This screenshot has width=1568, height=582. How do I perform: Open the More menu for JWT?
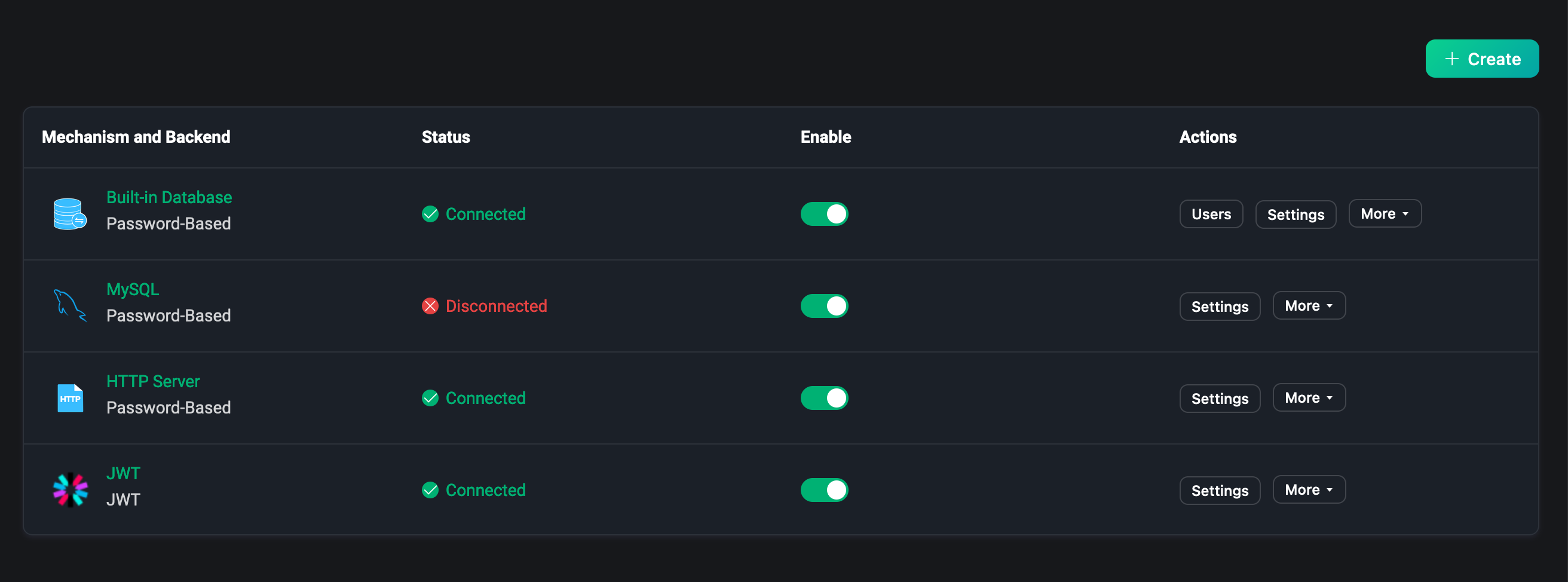coord(1309,489)
